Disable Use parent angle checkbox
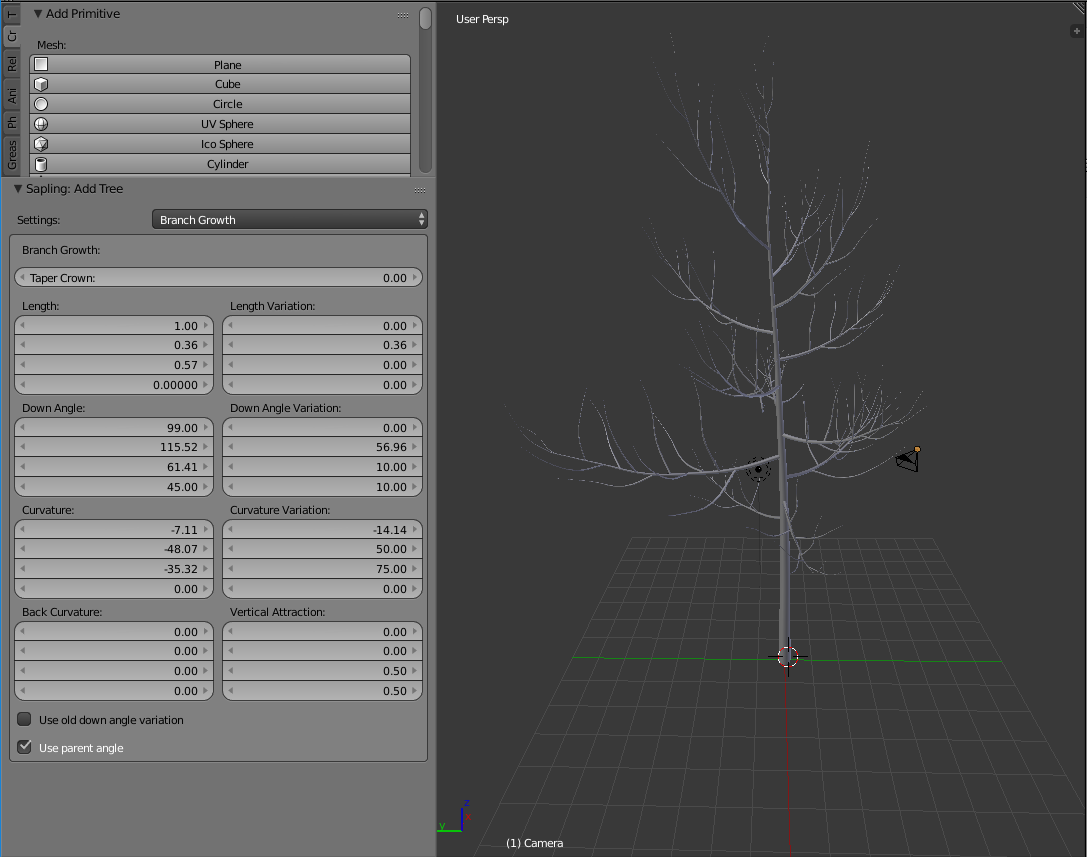This screenshot has width=1087, height=857. [25, 747]
